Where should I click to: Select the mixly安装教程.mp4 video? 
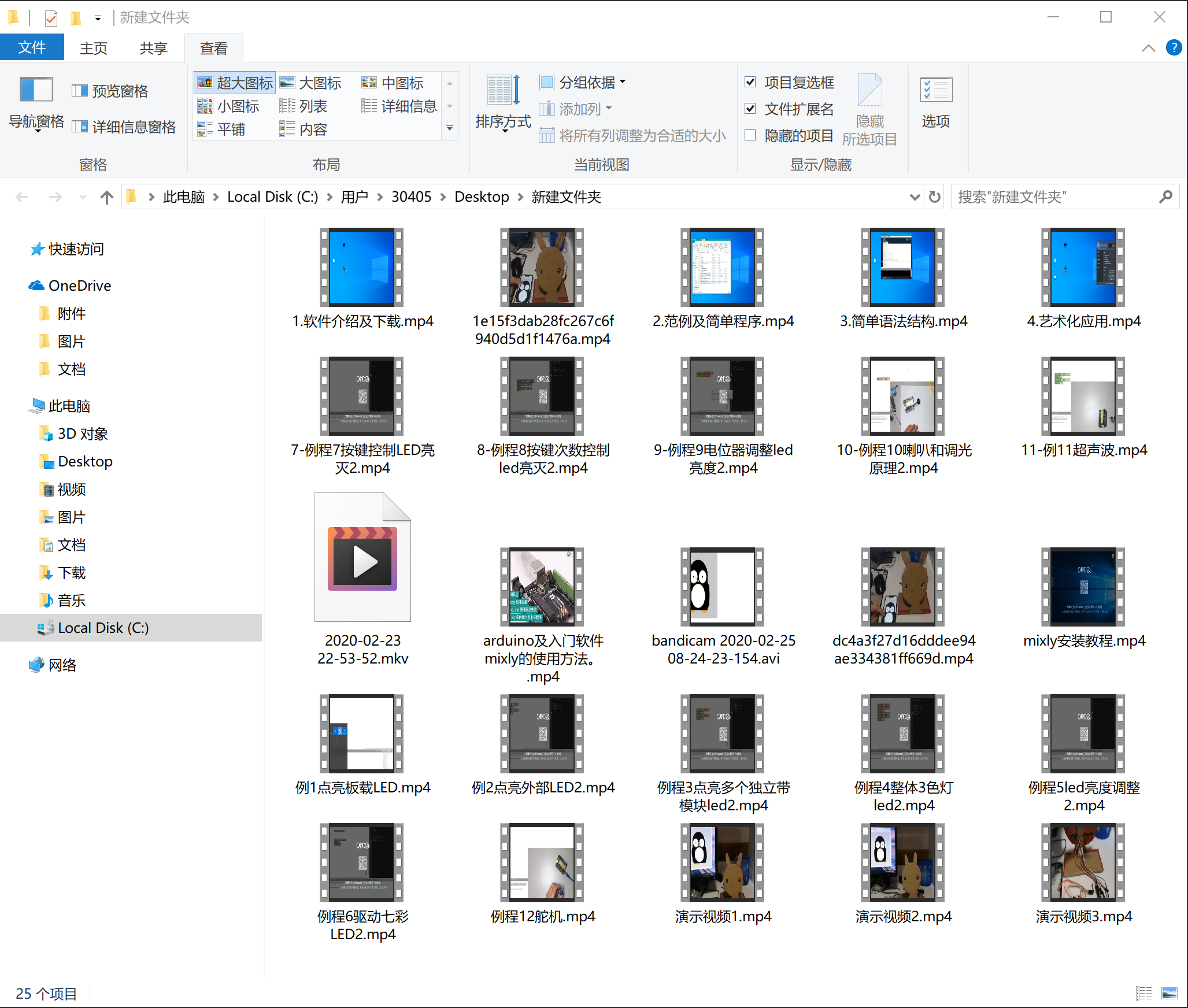[x=1084, y=598]
